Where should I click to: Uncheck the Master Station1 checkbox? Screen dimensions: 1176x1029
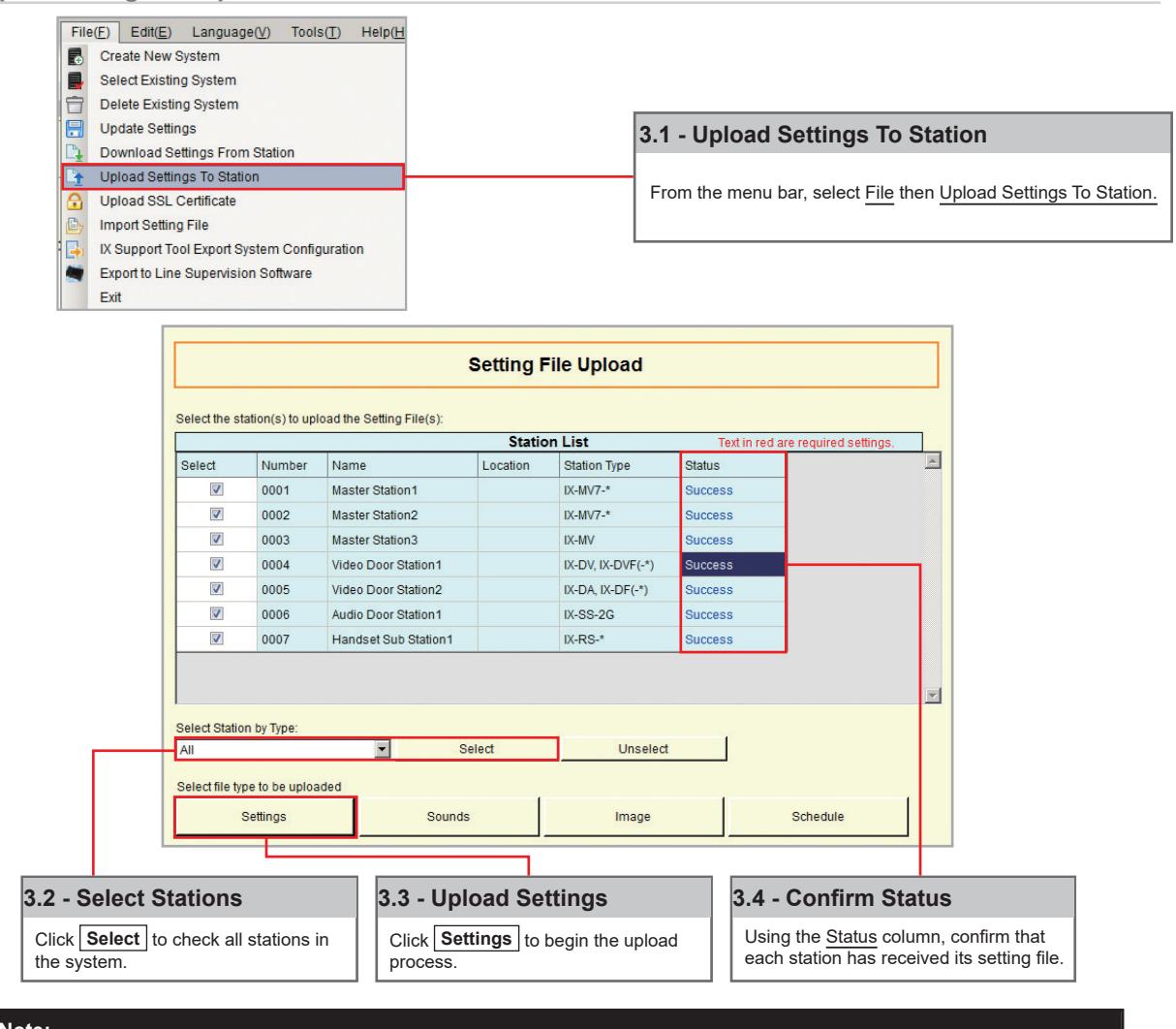[x=216, y=490]
